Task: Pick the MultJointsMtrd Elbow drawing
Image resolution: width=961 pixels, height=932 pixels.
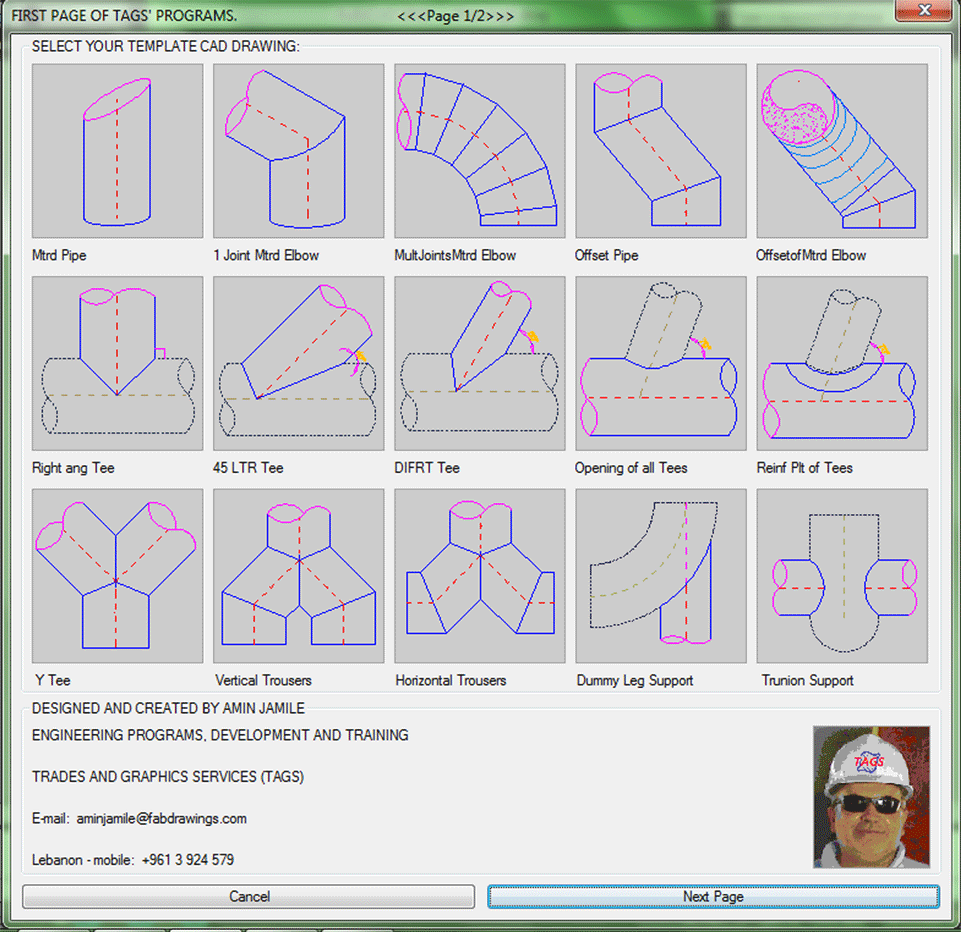Action: click(x=480, y=151)
